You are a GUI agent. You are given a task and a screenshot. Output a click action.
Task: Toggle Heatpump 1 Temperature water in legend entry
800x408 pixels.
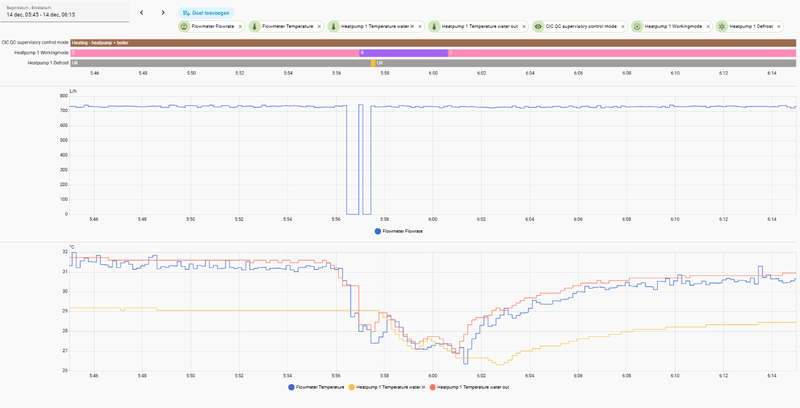coord(385,387)
